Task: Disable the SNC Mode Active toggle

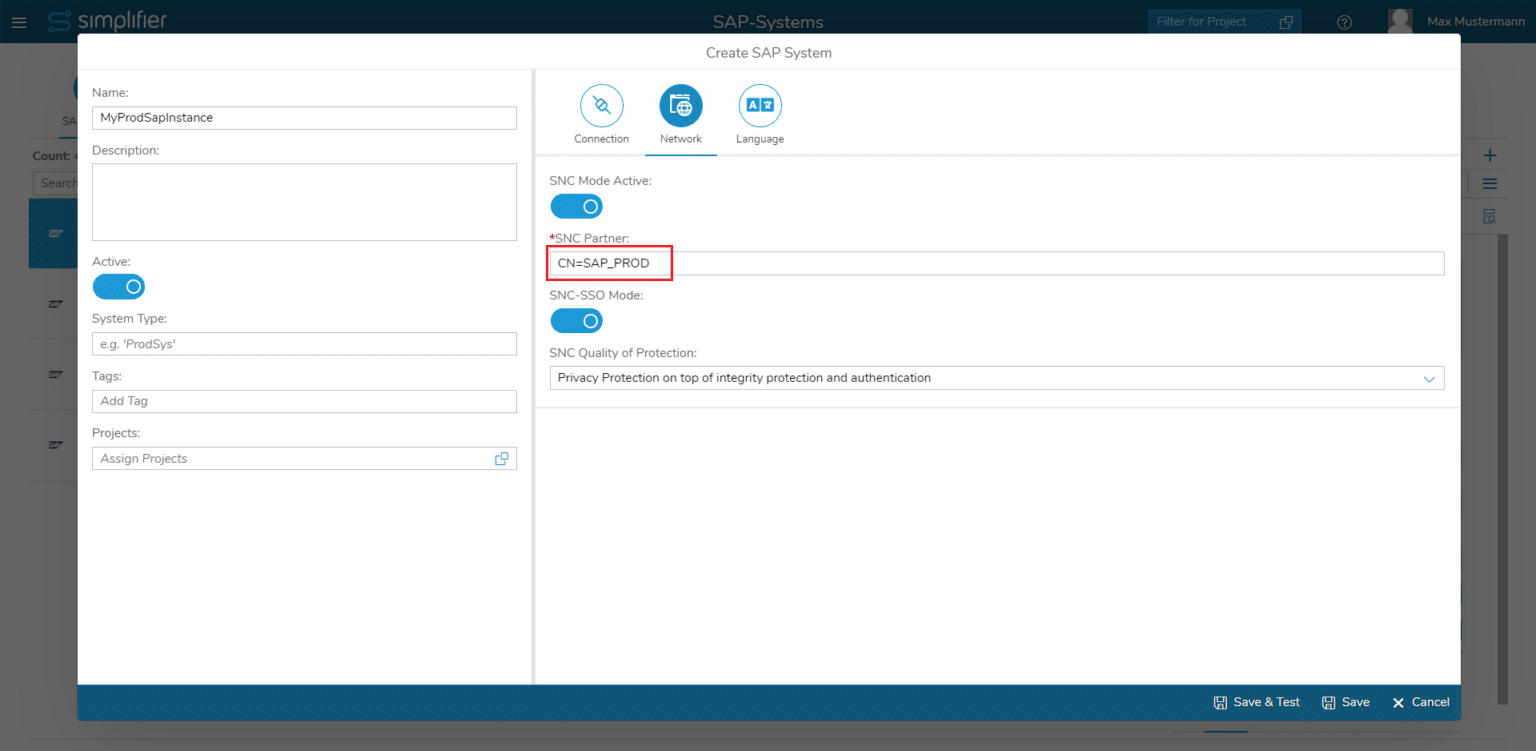Action: (x=576, y=205)
